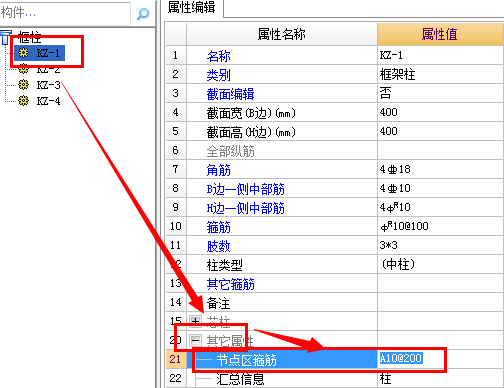Click the 备注 property name
Image resolution: width=504 pixels, height=388 pixels.
(218, 303)
